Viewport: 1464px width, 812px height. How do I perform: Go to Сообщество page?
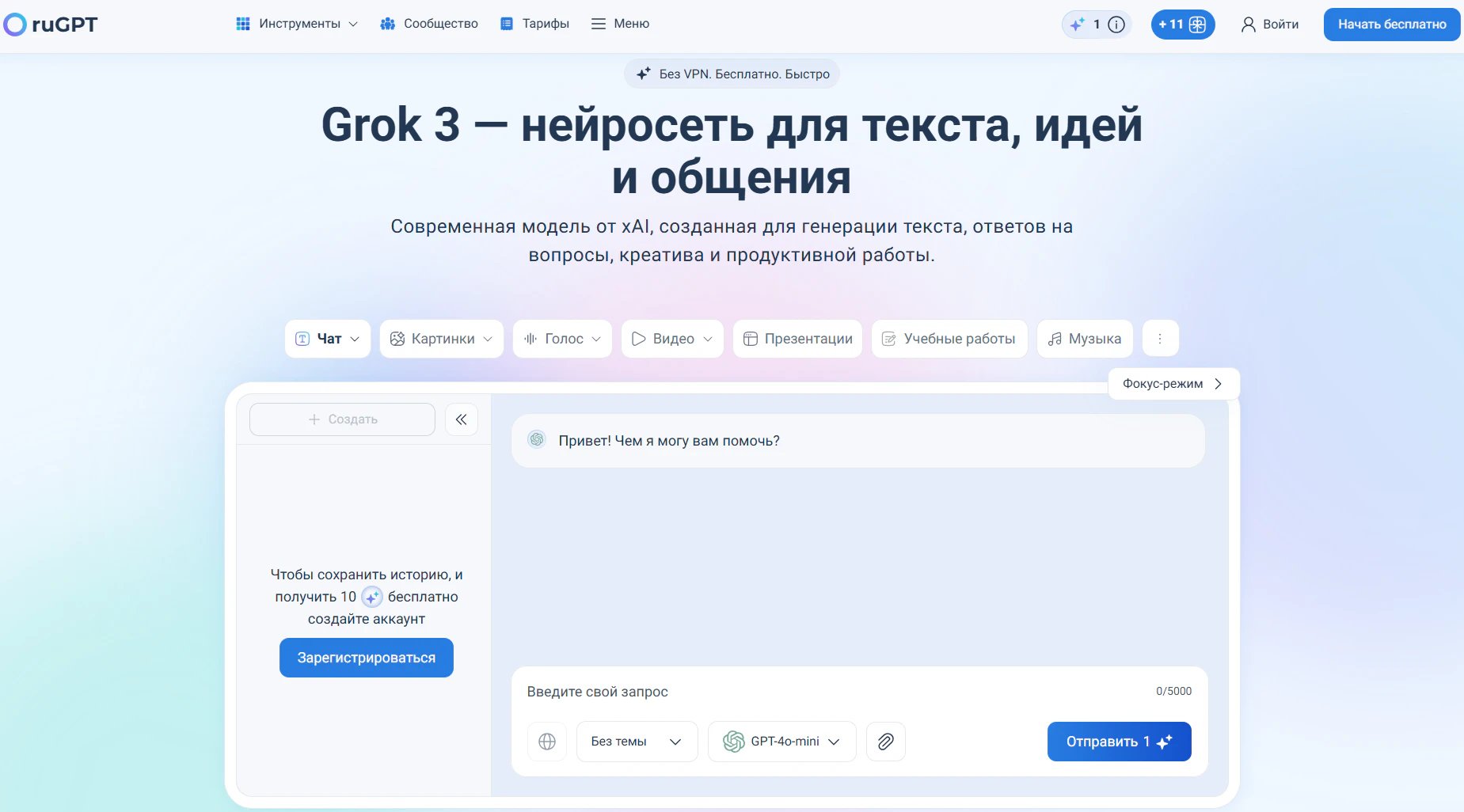tap(429, 24)
